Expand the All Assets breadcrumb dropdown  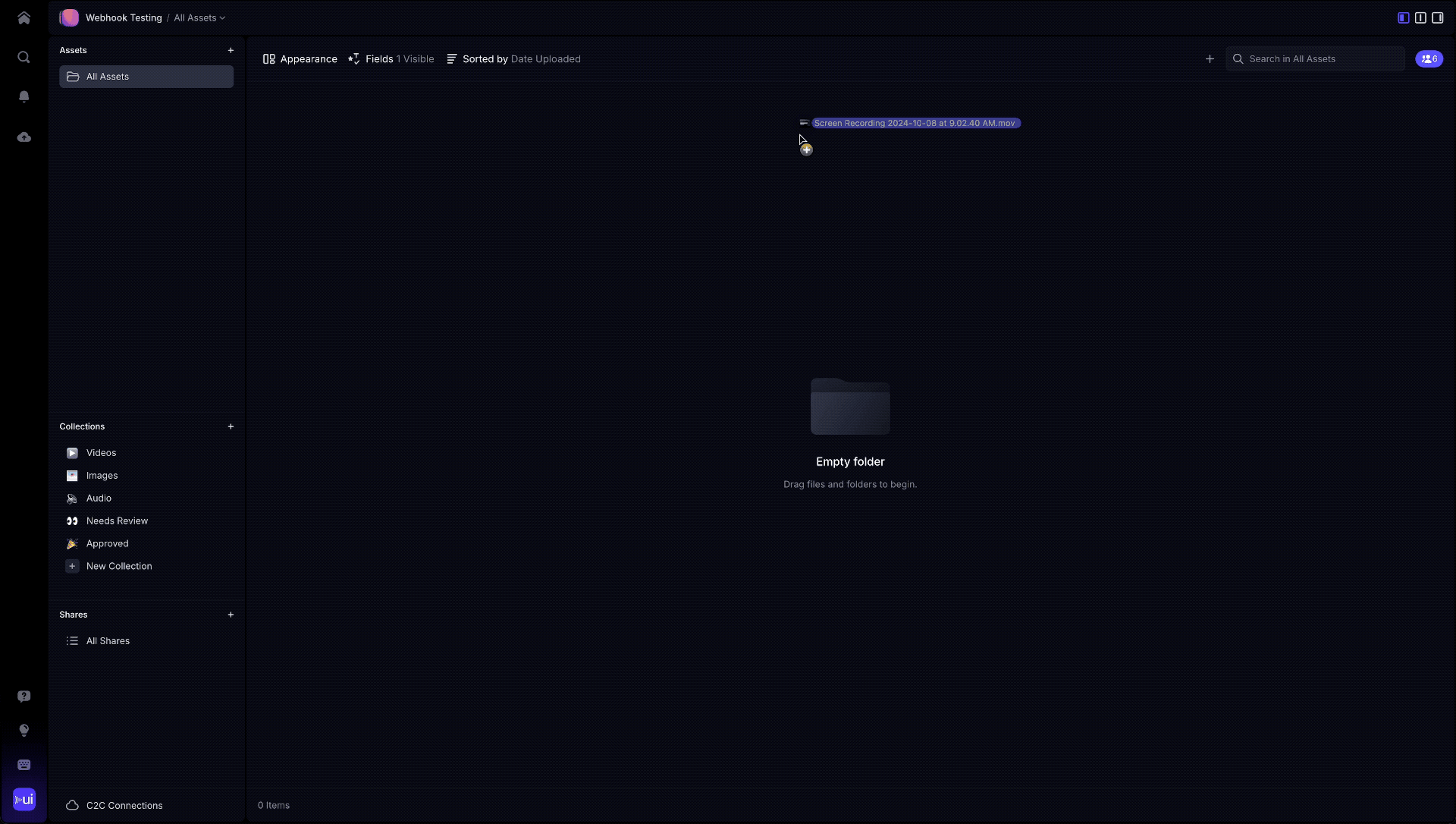[x=199, y=17]
